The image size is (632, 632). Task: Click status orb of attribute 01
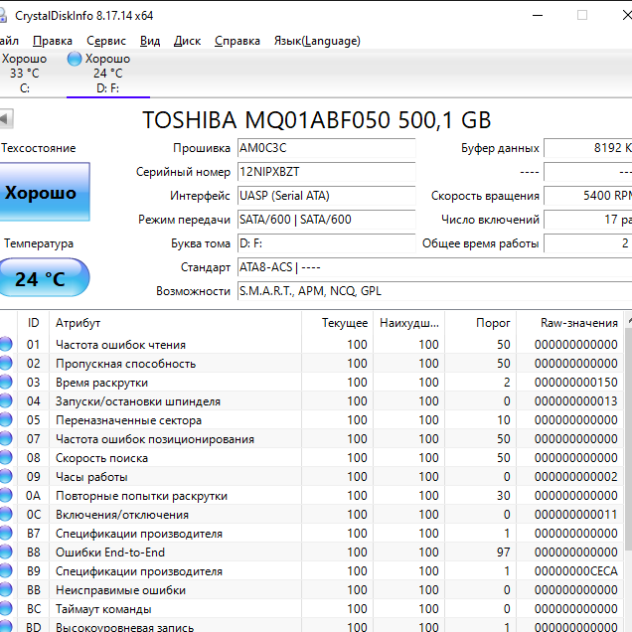click(6, 344)
